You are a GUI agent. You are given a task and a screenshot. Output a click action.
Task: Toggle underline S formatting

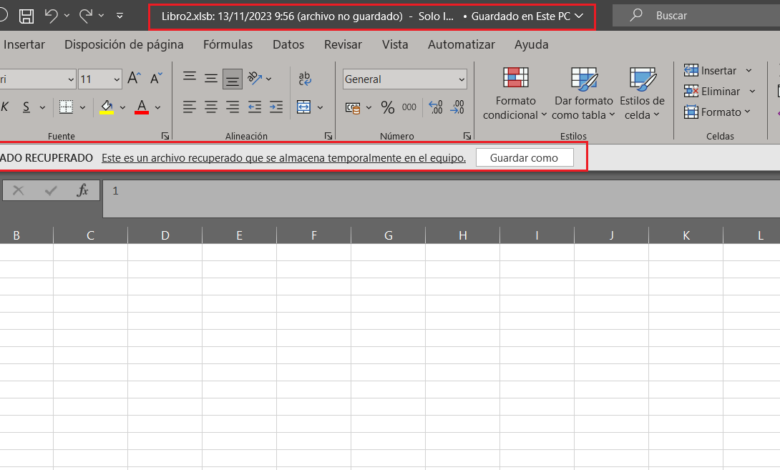(26, 107)
